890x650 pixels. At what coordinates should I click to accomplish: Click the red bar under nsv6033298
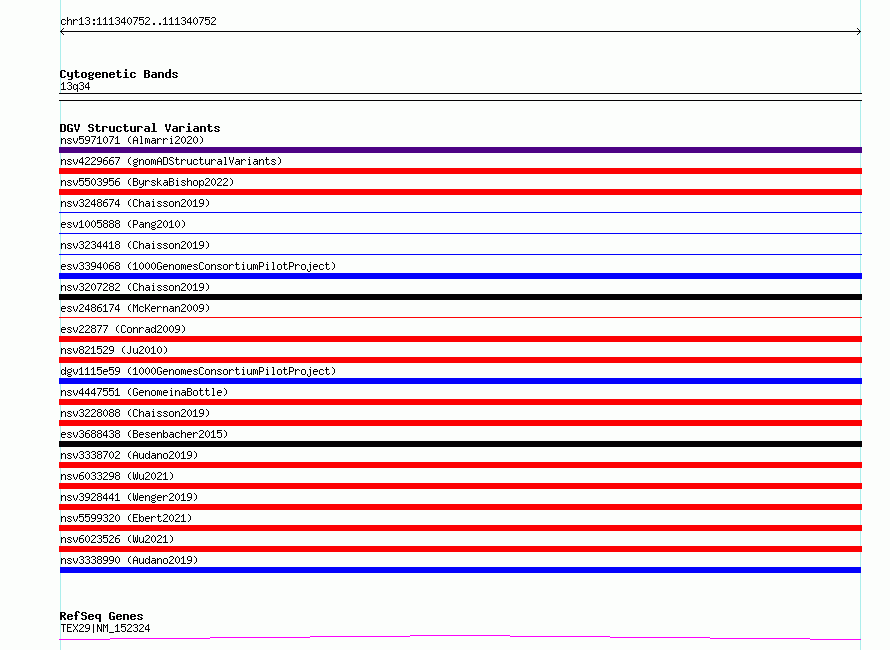[x=460, y=486]
